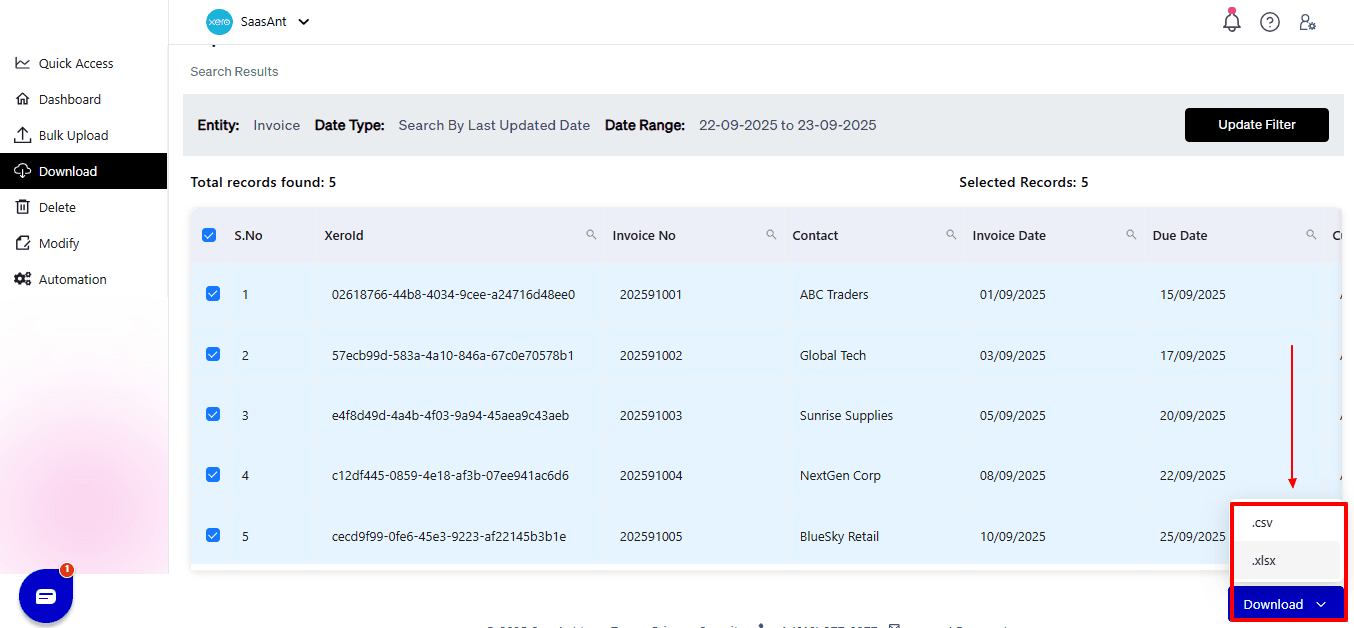Image resolution: width=1354 pixels, height=628 pixels.
Task: Open Bulk Upload in sidebar
Action: pos(73,135)
